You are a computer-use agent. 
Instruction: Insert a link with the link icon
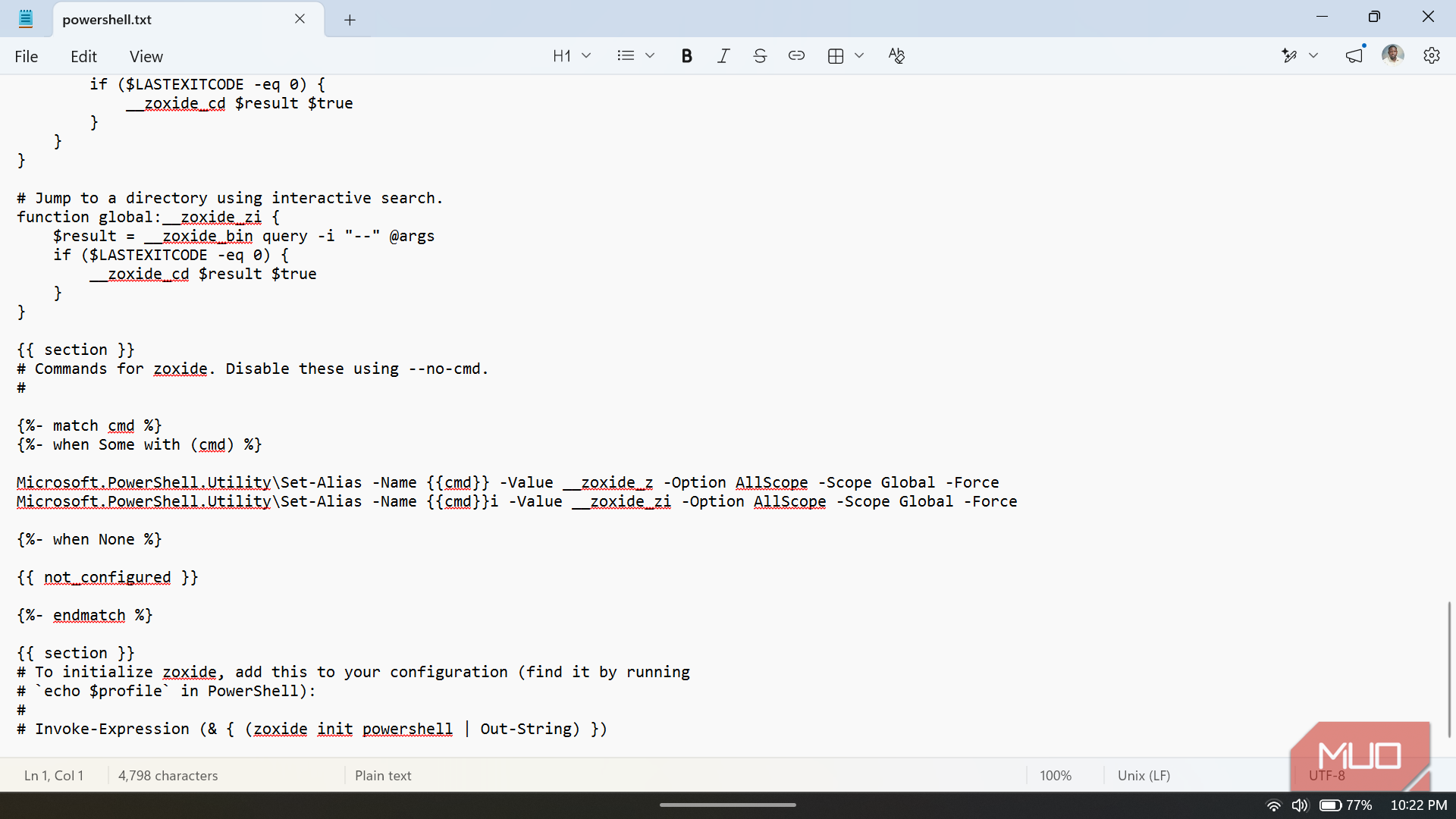click(796, 56)
